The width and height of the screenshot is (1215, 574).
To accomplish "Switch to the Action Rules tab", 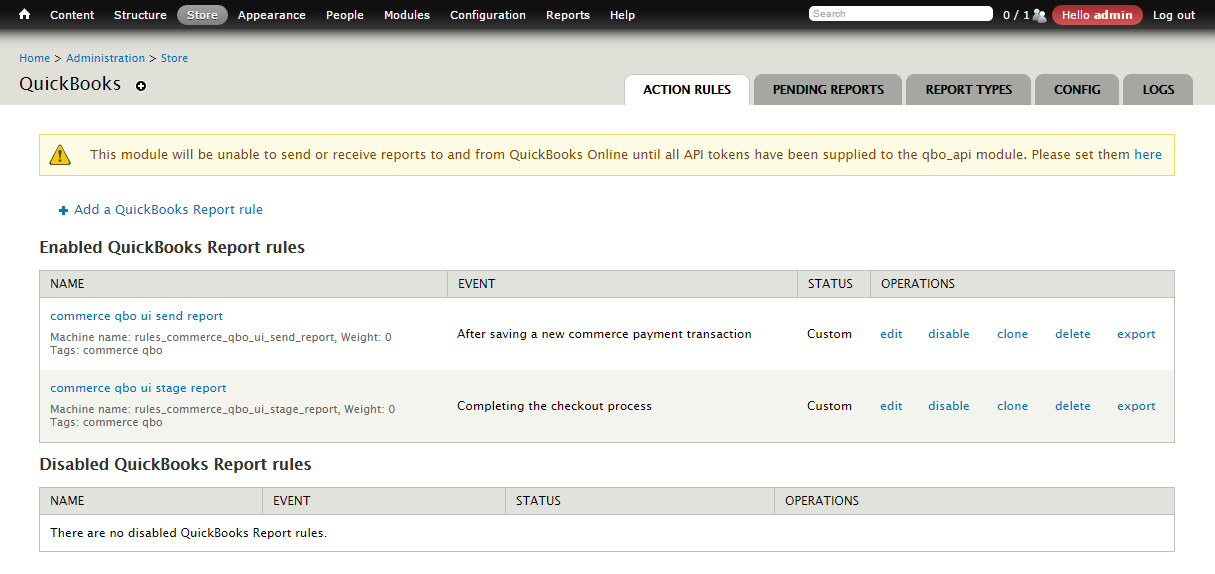I will [687, 89].
